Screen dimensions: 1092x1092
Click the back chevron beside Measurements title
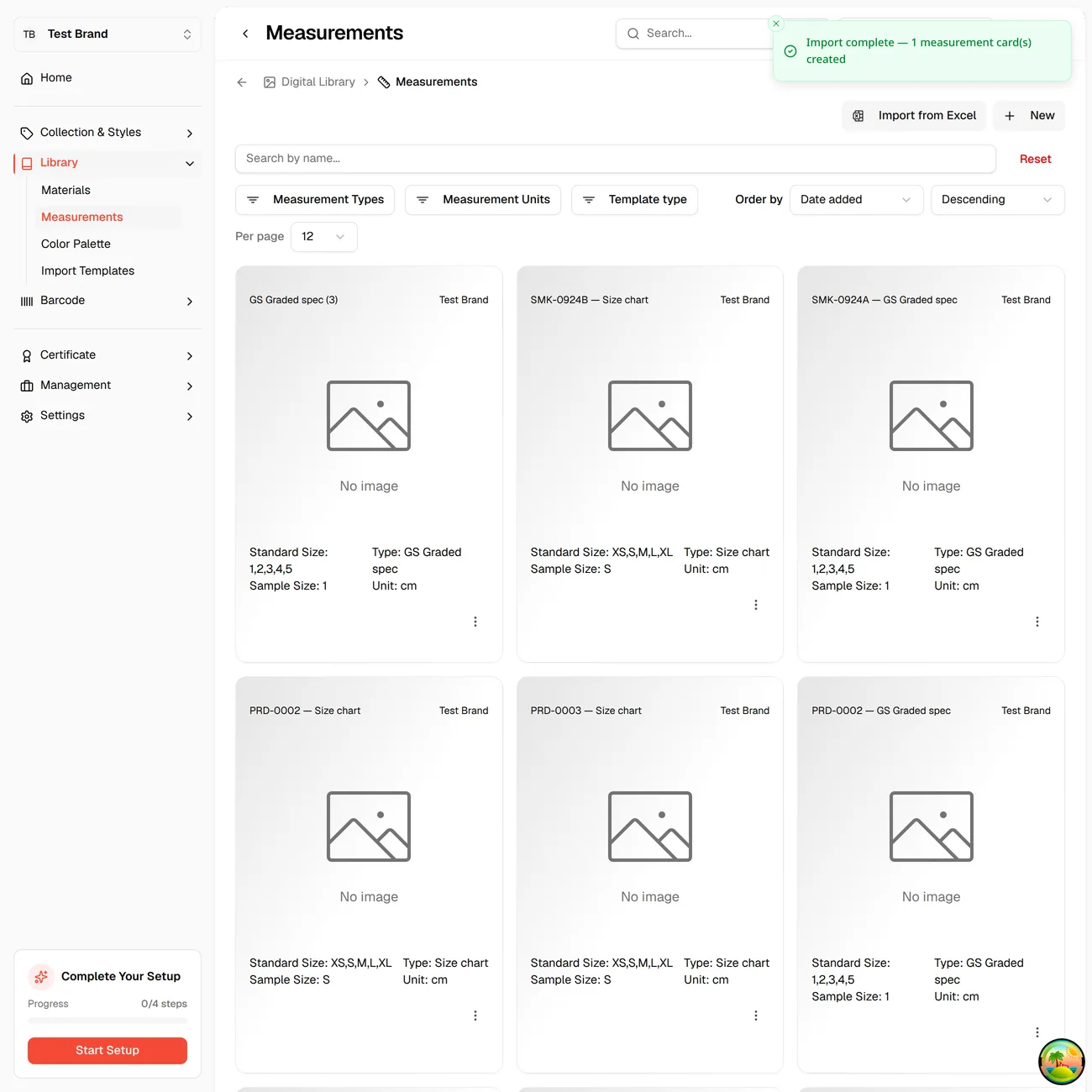[x=245, y=34]
